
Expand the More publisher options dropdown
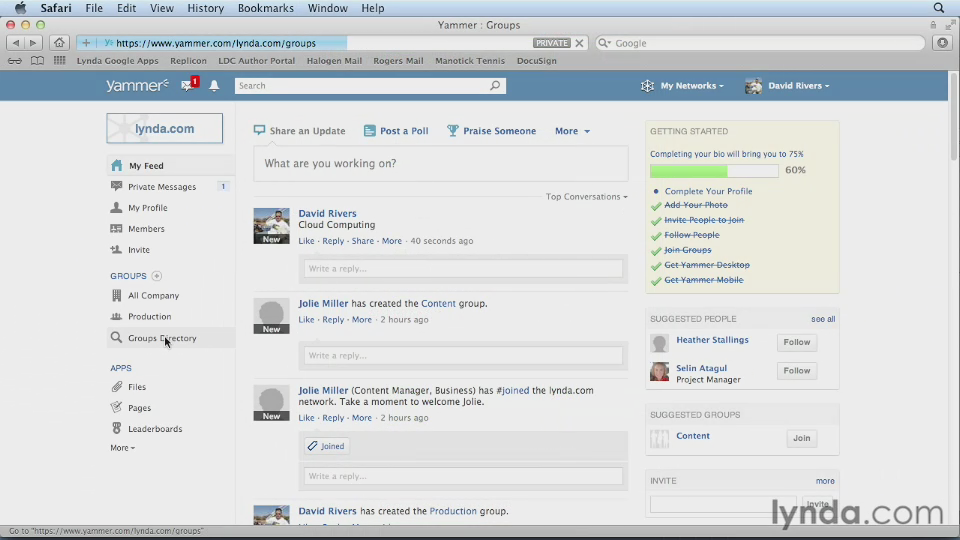(572, 131)
